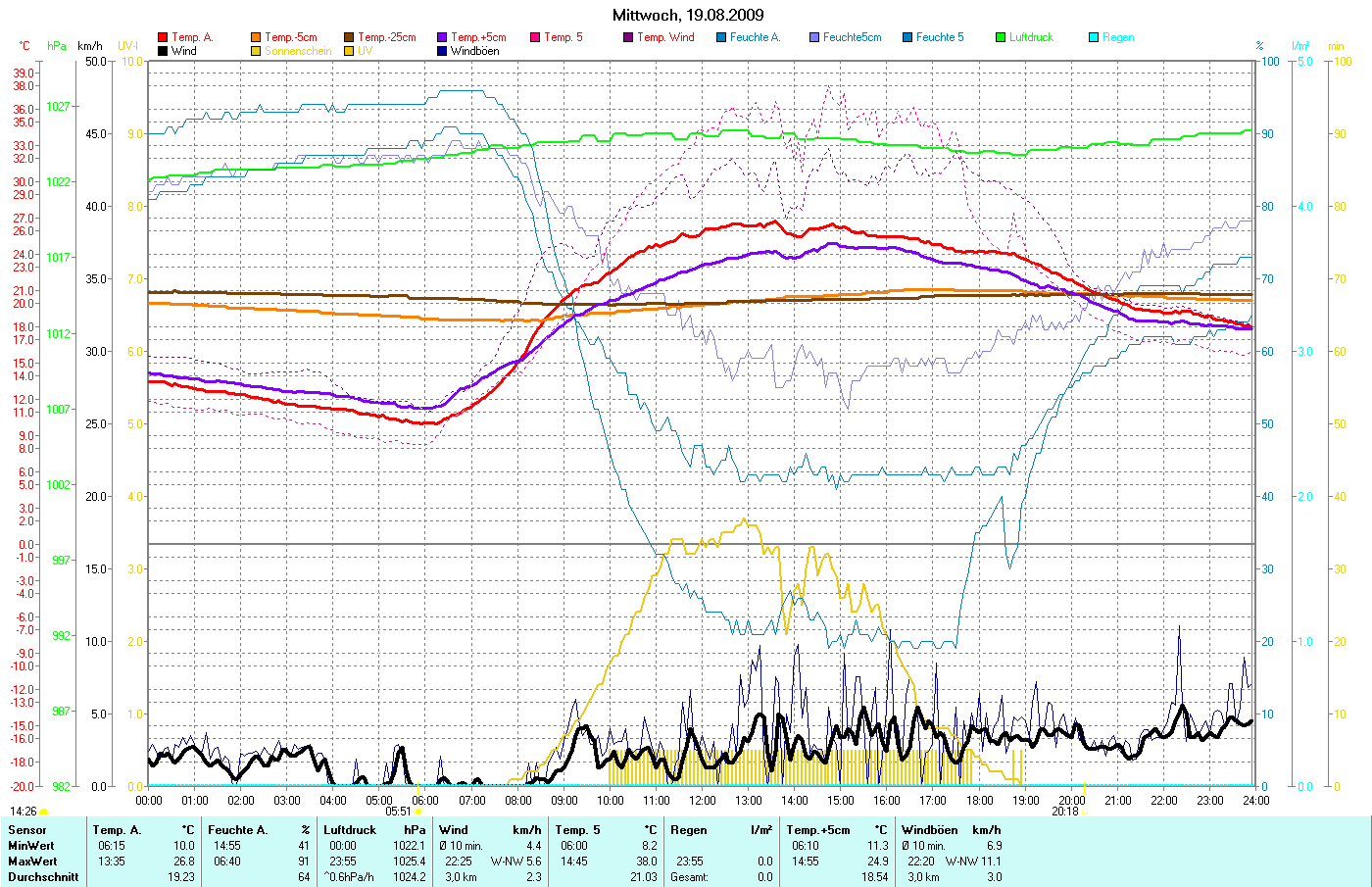Select the purple Temp.+5cm legend marker
1372x887 pixels.
[442, 37]
